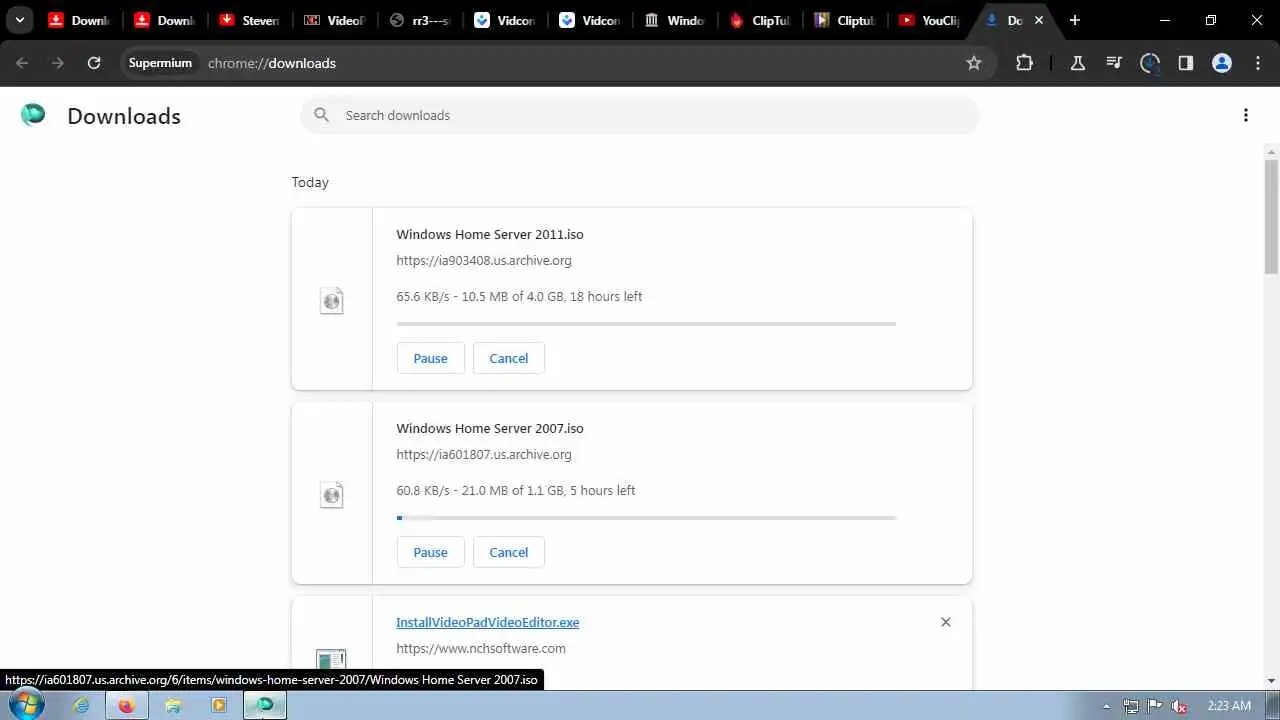Switch to the ClipTul tab with flame icon
The width and height of the screenshot is (1280, 720).
(x=761, y=20)
